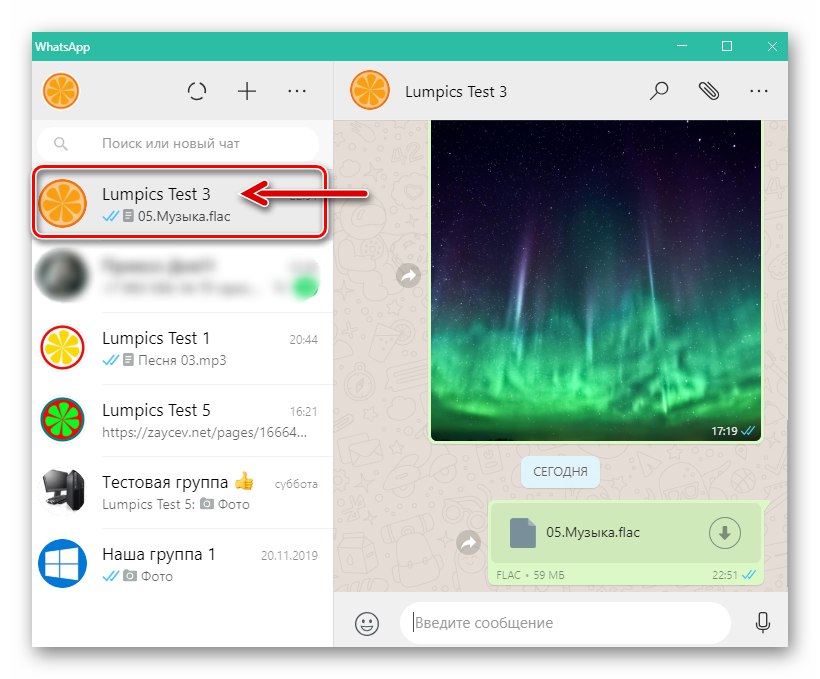This screenshot has height=679, width=820.
Task: Attach file using paperclip icon
Action: (x=709, y=91)
